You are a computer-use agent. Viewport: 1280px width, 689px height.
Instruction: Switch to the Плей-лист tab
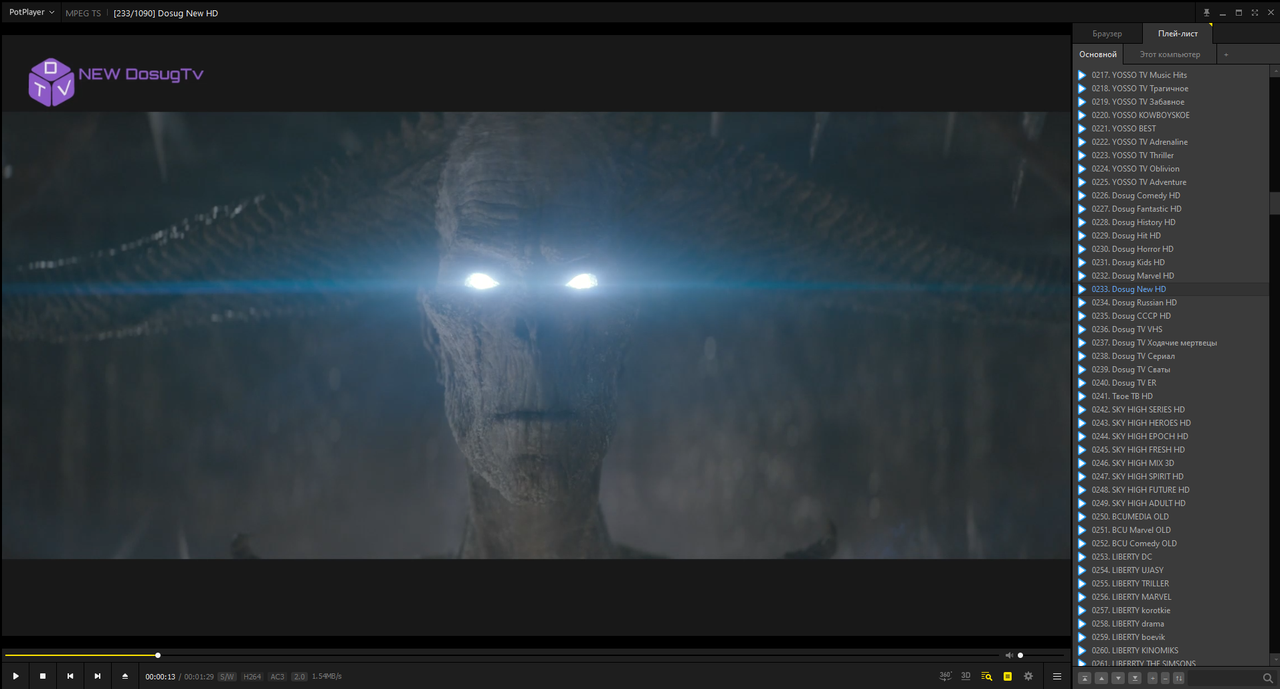point(1178,34)
